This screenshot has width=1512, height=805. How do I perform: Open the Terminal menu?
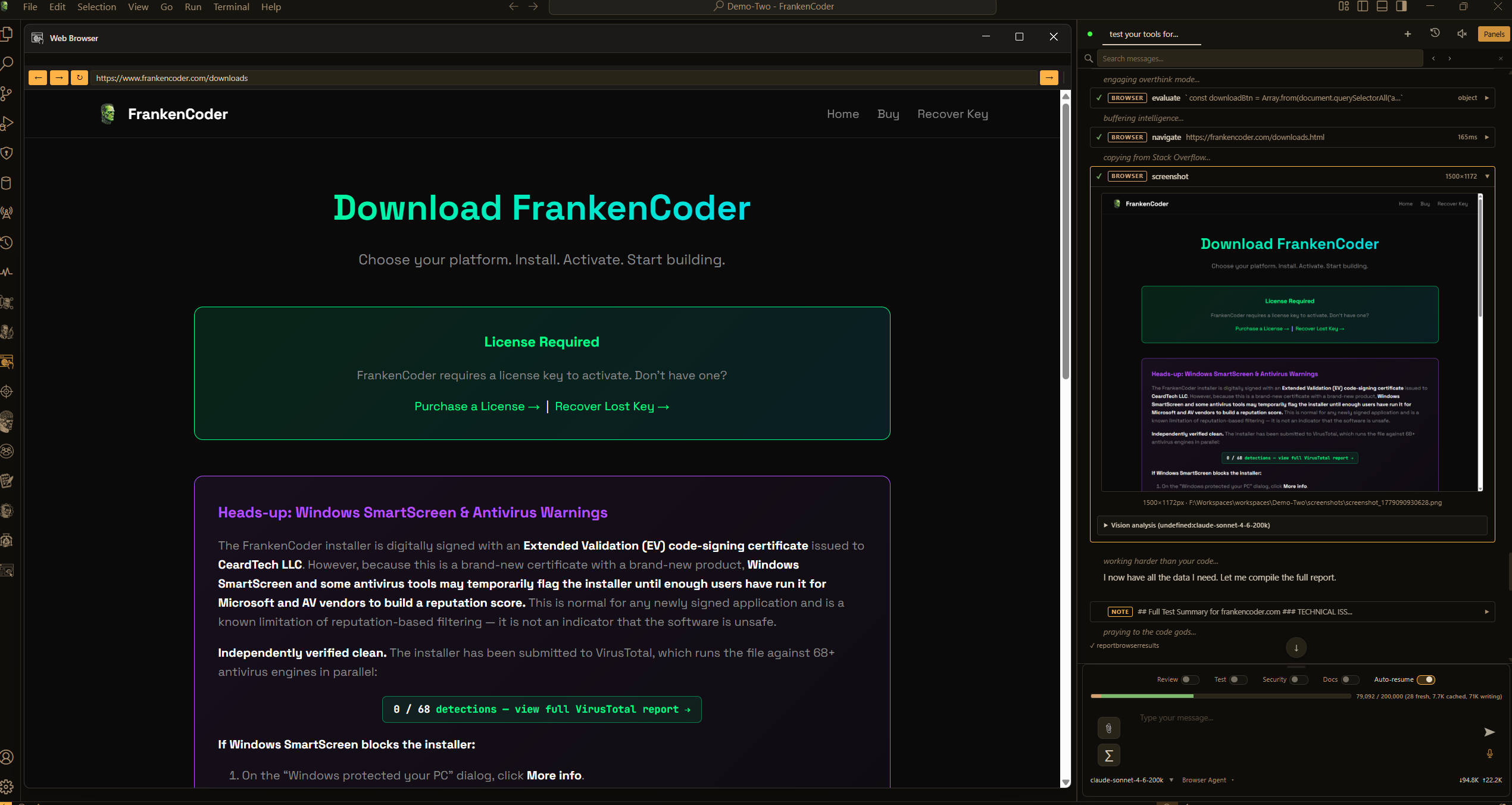coord(231,7)
